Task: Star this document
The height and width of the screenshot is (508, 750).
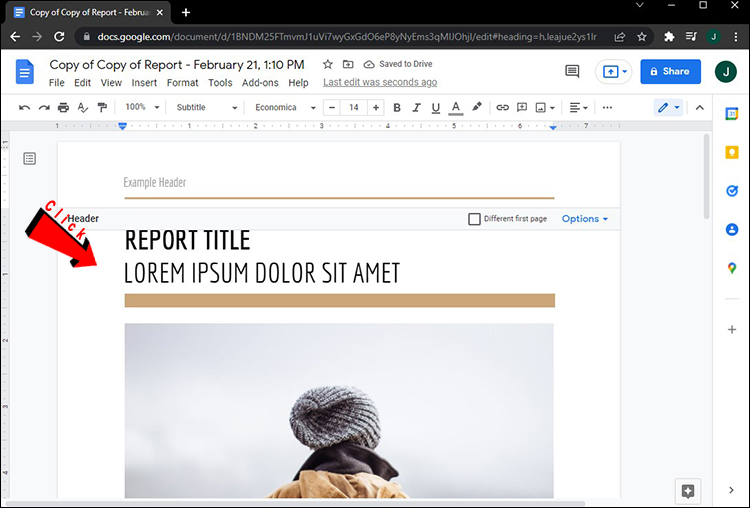Action: (x=328, y=64)
